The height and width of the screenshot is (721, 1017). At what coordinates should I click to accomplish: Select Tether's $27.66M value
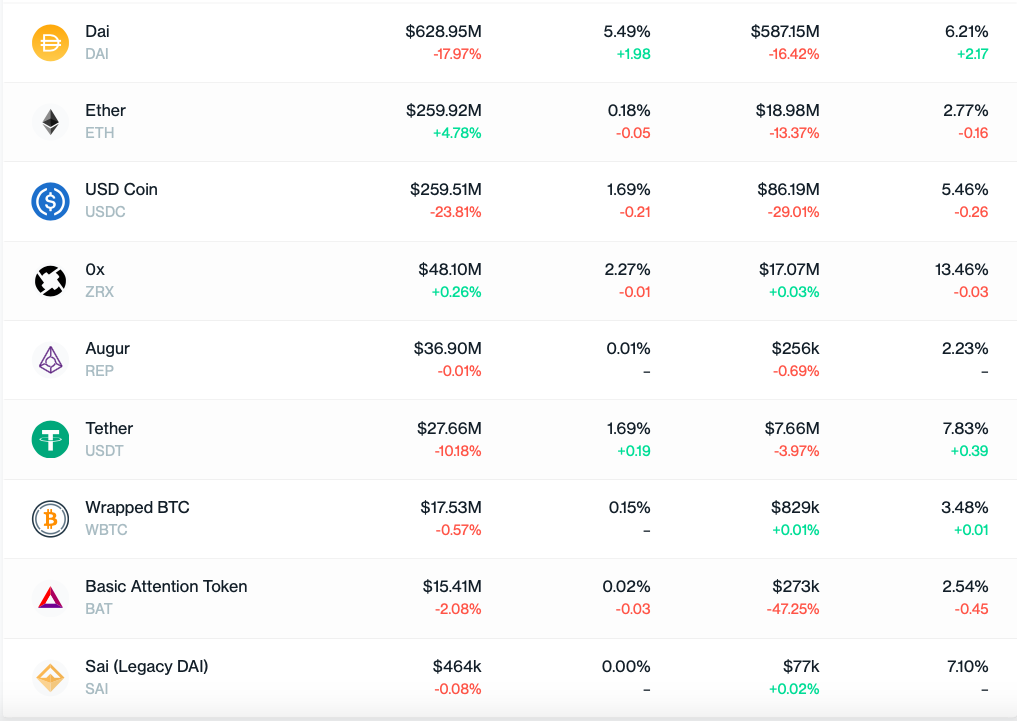tap(449, 428)
